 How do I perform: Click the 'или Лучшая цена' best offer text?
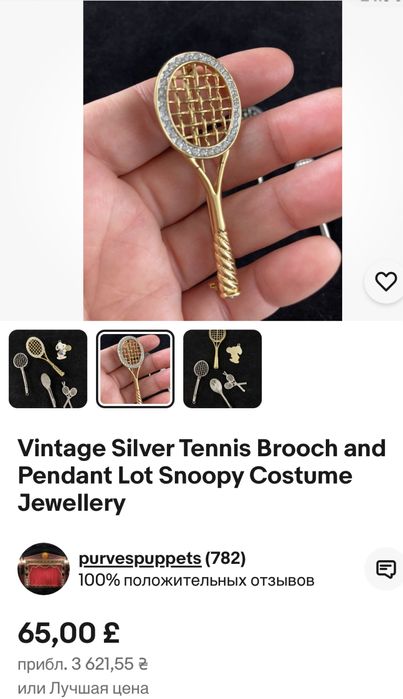click(83, 688)
